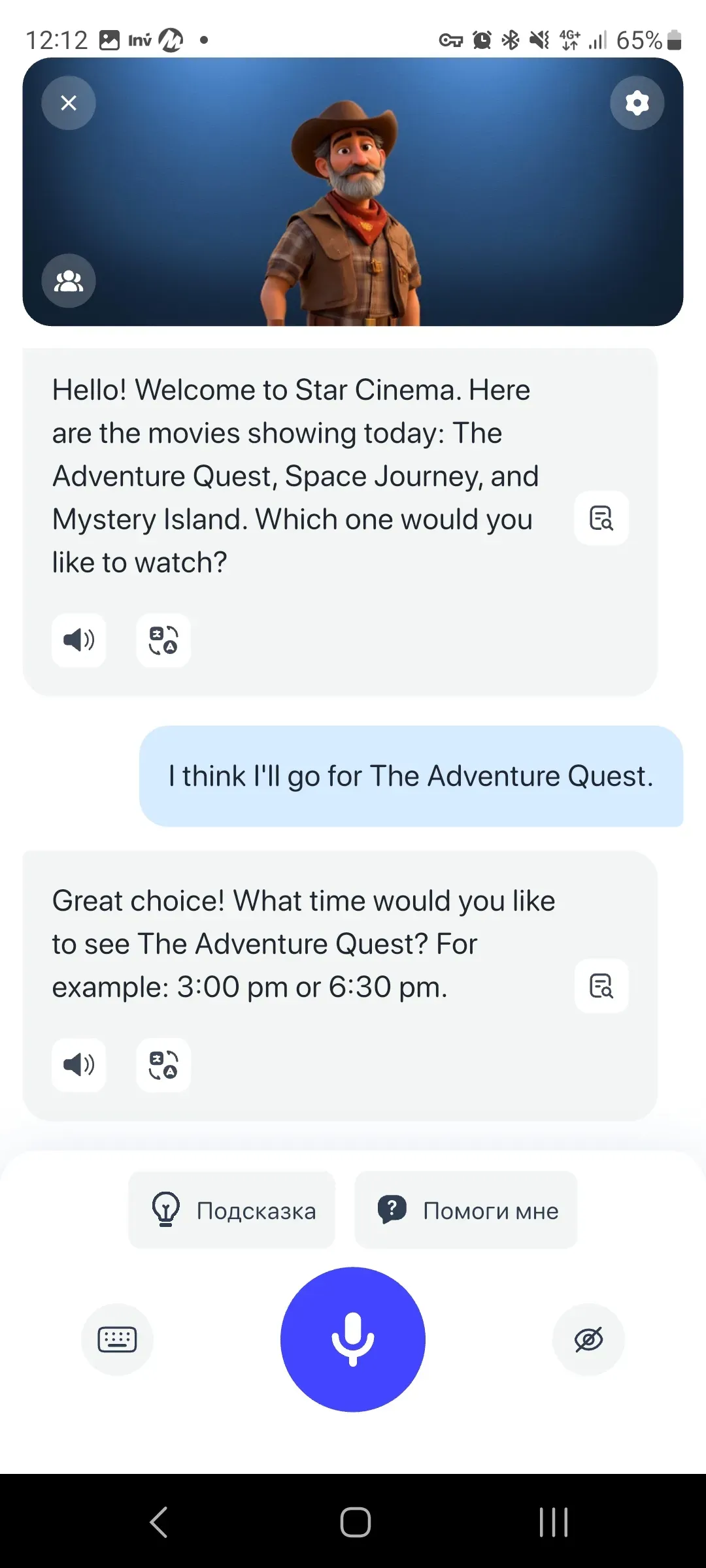Tap the 'Great choice!' message text

303,943
